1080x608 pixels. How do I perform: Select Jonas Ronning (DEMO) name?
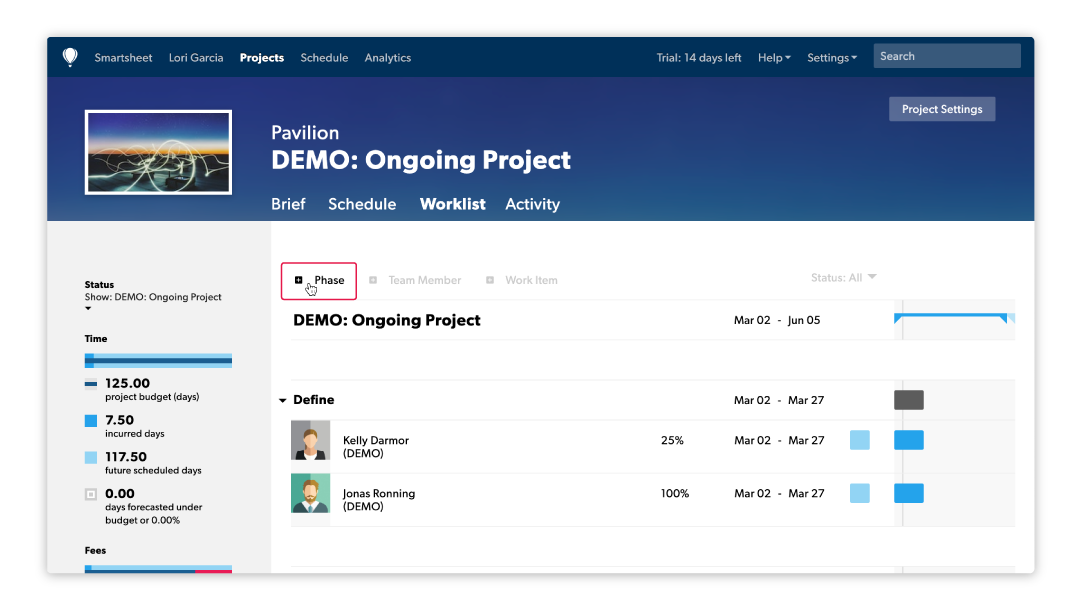click(379, 499)
